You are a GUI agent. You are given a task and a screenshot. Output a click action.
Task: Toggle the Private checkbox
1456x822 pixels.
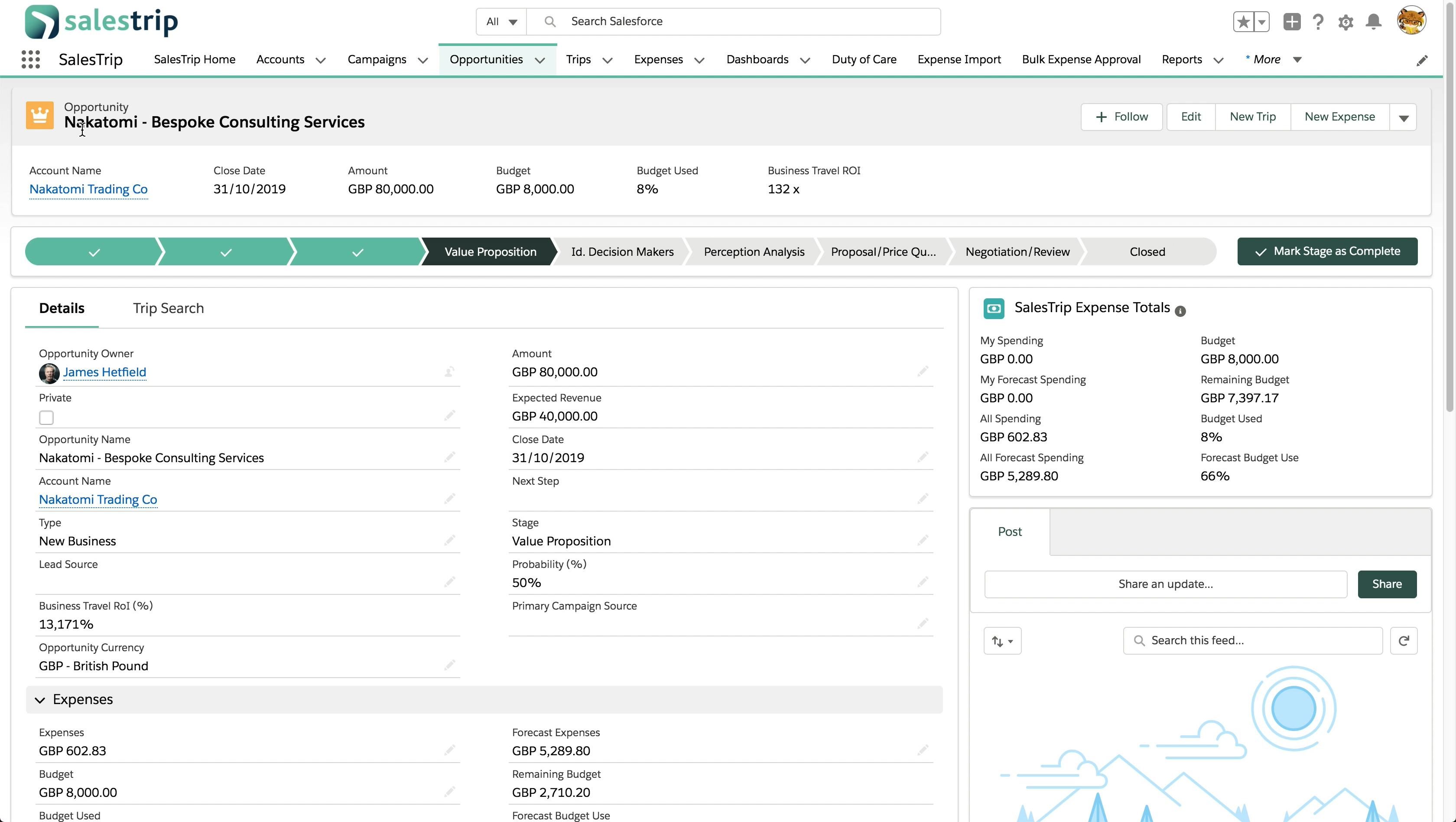pos(46,418)
